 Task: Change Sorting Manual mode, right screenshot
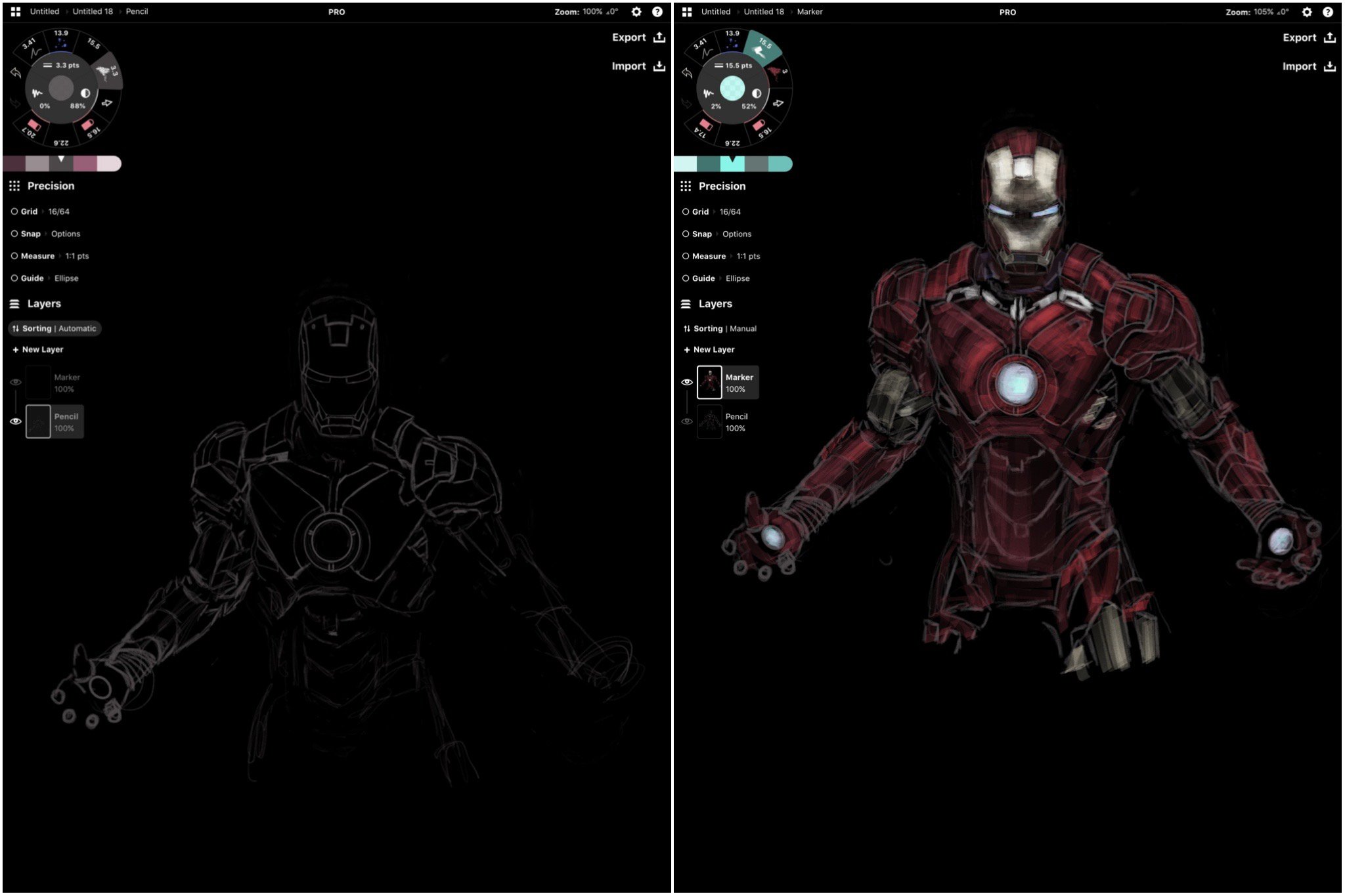(x=720, y=328)
